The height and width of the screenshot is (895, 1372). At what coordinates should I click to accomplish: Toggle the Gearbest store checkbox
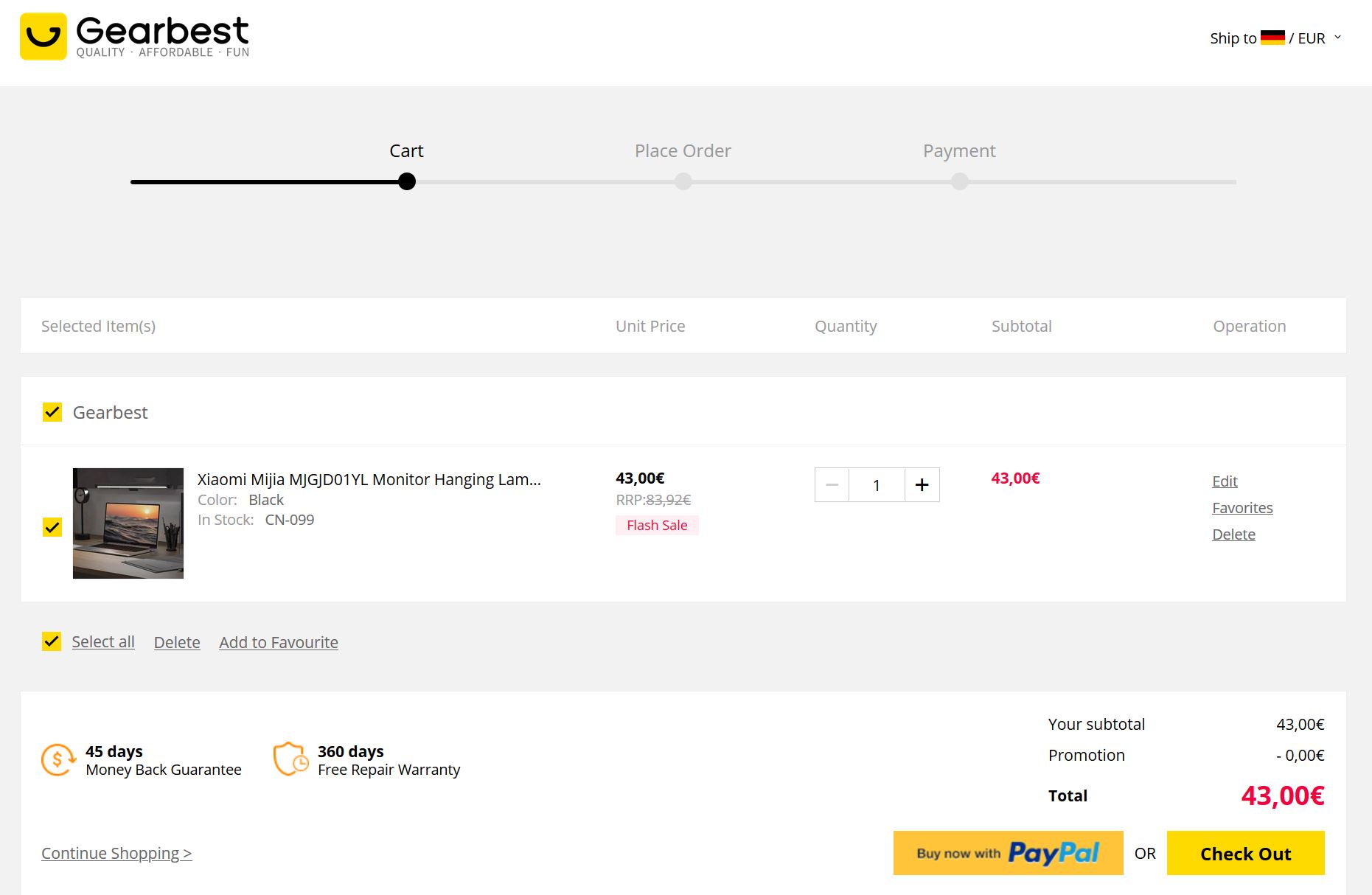pos(52,412)
